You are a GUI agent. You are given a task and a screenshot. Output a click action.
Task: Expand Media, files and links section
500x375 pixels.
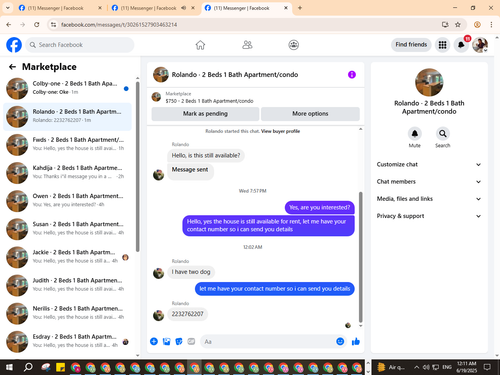(429, 199)
